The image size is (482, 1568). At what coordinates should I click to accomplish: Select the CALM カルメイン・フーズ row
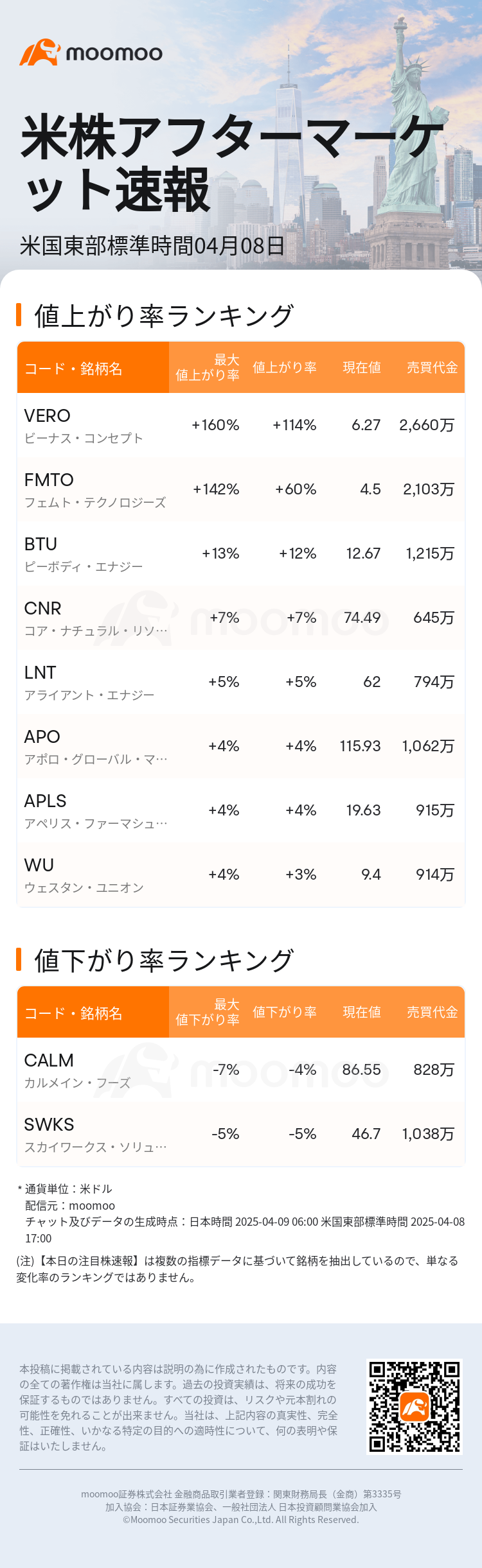pyautogui.click(x=77, y=1070)
